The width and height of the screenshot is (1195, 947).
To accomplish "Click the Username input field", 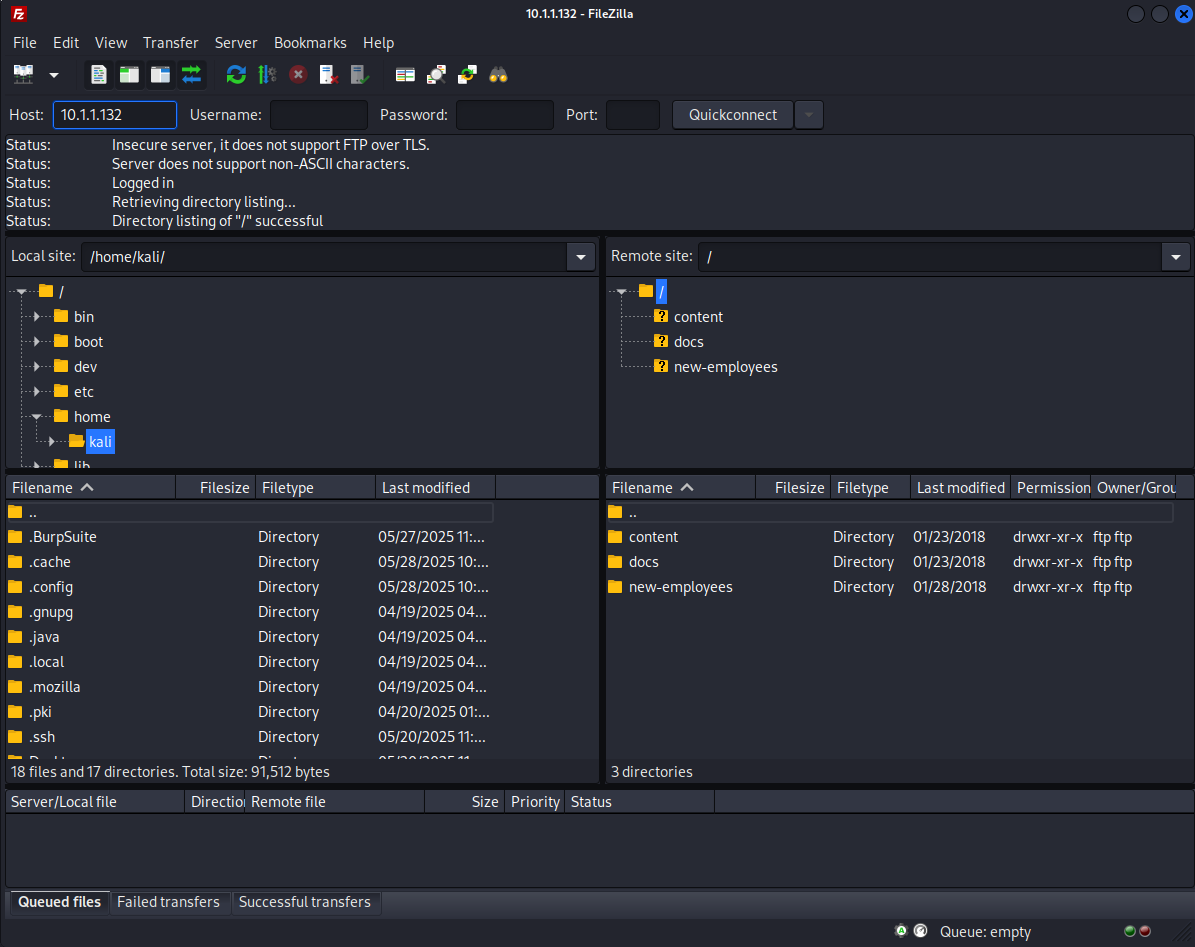I will click(319, 115).
